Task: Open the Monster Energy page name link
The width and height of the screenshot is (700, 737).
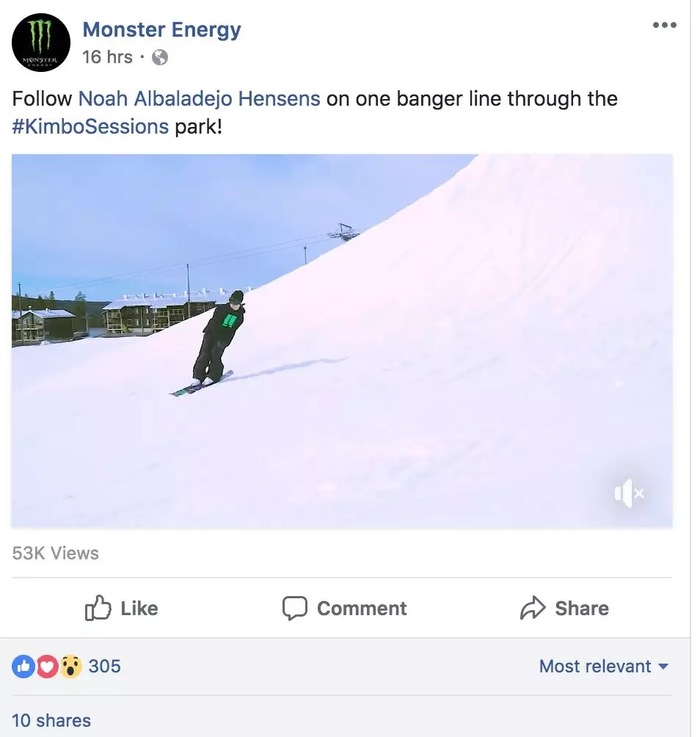Action: pyautogui.click(x=162, y=29)
